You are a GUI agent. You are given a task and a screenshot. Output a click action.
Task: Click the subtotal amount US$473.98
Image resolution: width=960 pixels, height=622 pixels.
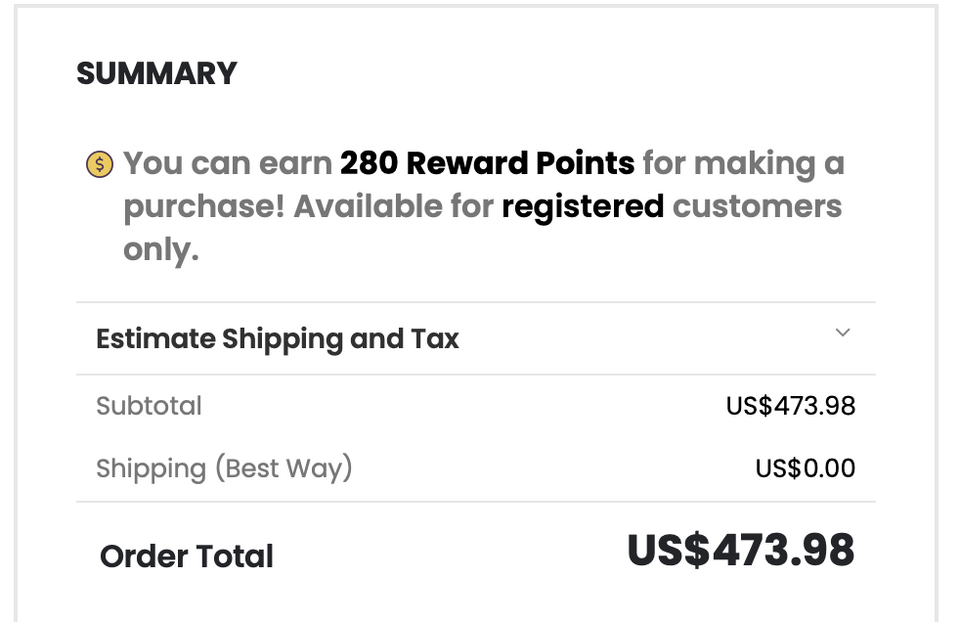pos(790,406)
